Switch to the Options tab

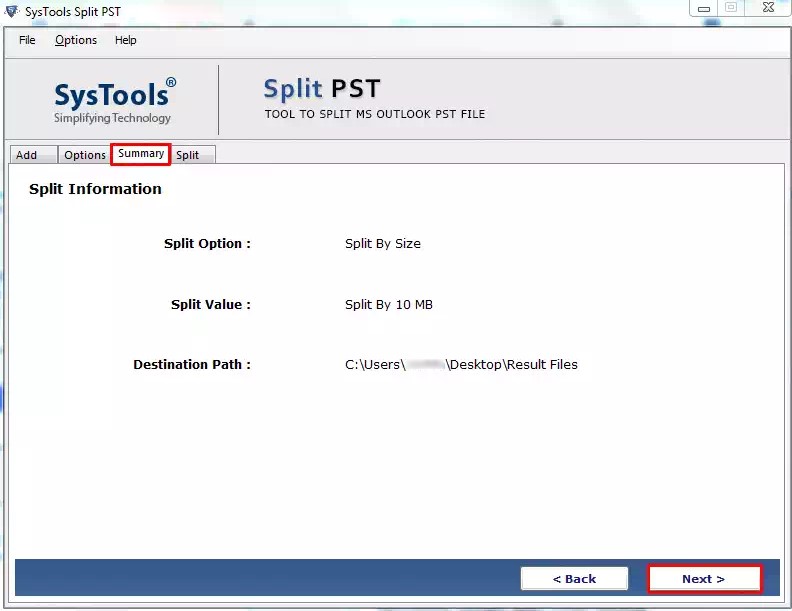[84, 155]
